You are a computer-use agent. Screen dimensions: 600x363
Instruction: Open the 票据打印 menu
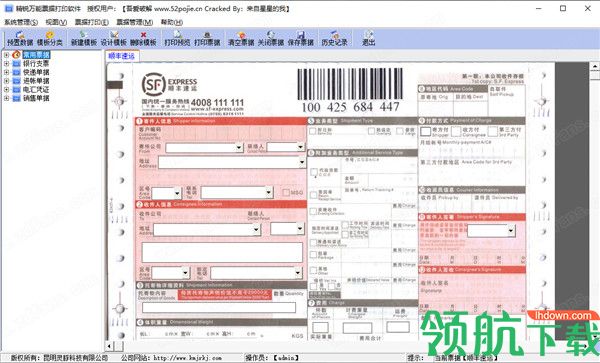pyautogui.click(x=92, y=22)
